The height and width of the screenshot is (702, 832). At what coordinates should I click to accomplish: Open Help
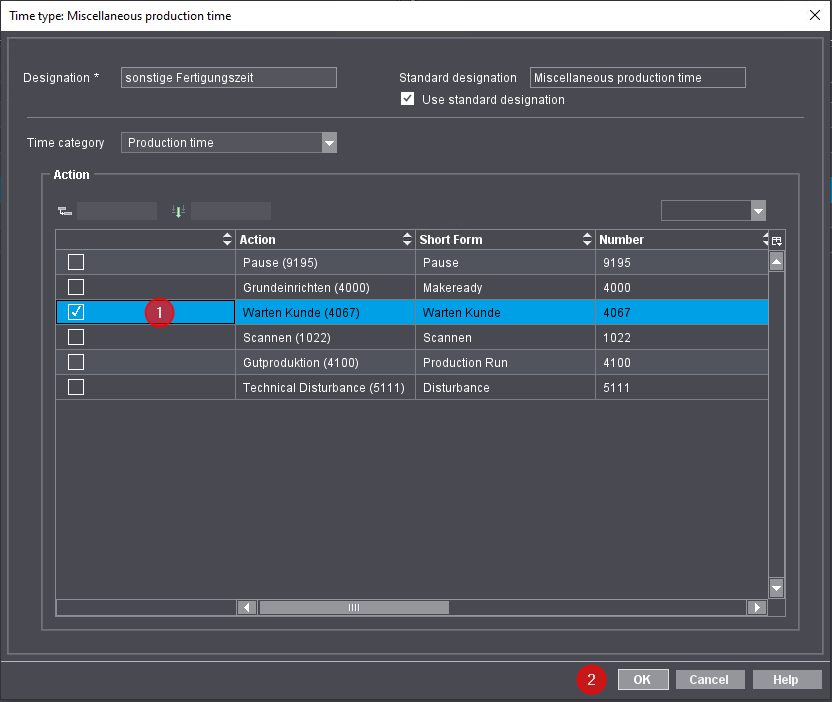(787, 679)
